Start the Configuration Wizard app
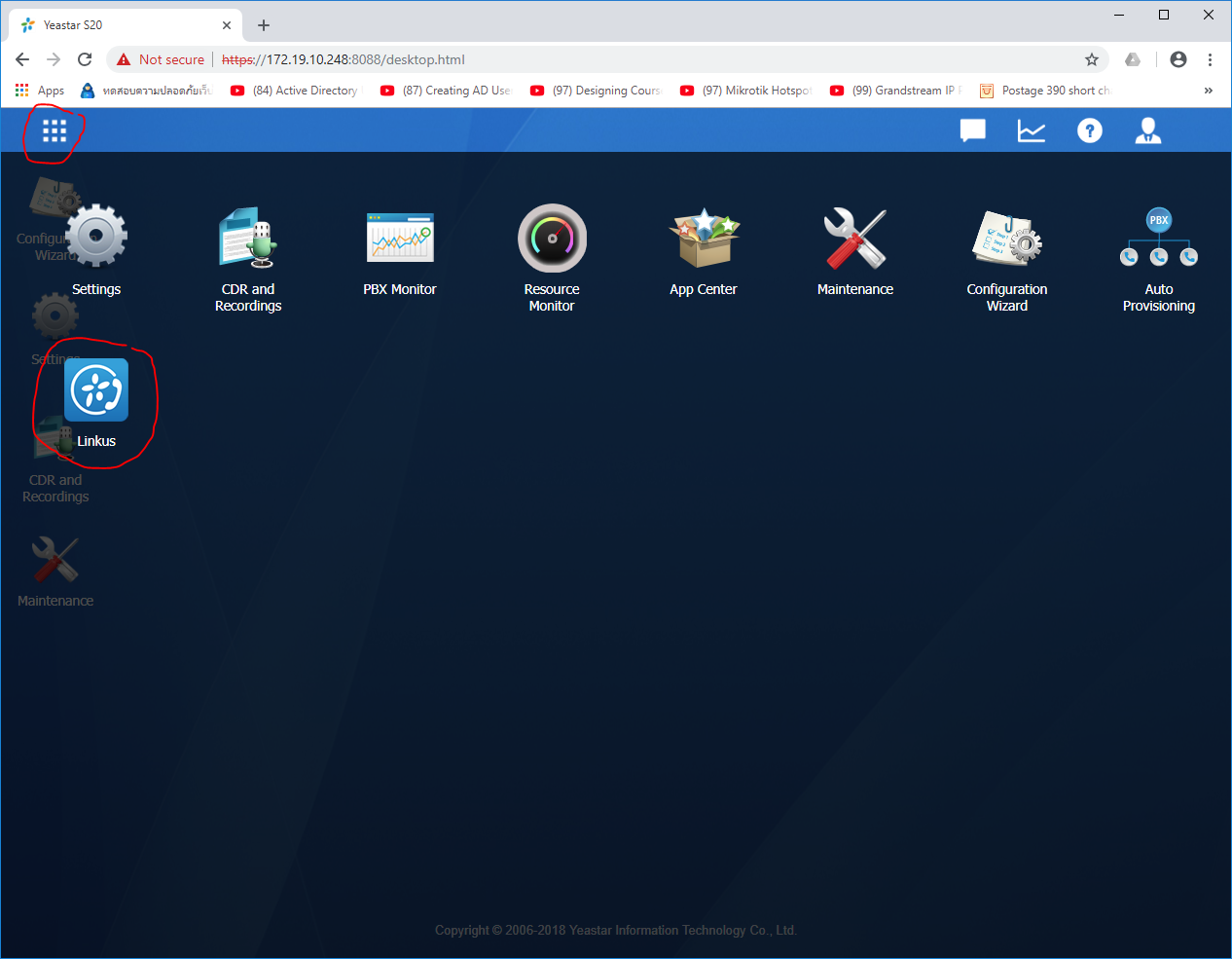The height and width of the screenshot is (959, 1232). (1007, 238)
